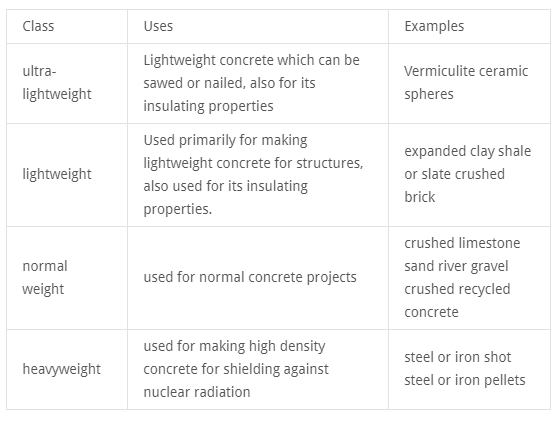The height and width of the screenshot is (422, 557).
Task: Click the expanded clay shale example cell
Action: pyautogui.click(x=469, y=175)
